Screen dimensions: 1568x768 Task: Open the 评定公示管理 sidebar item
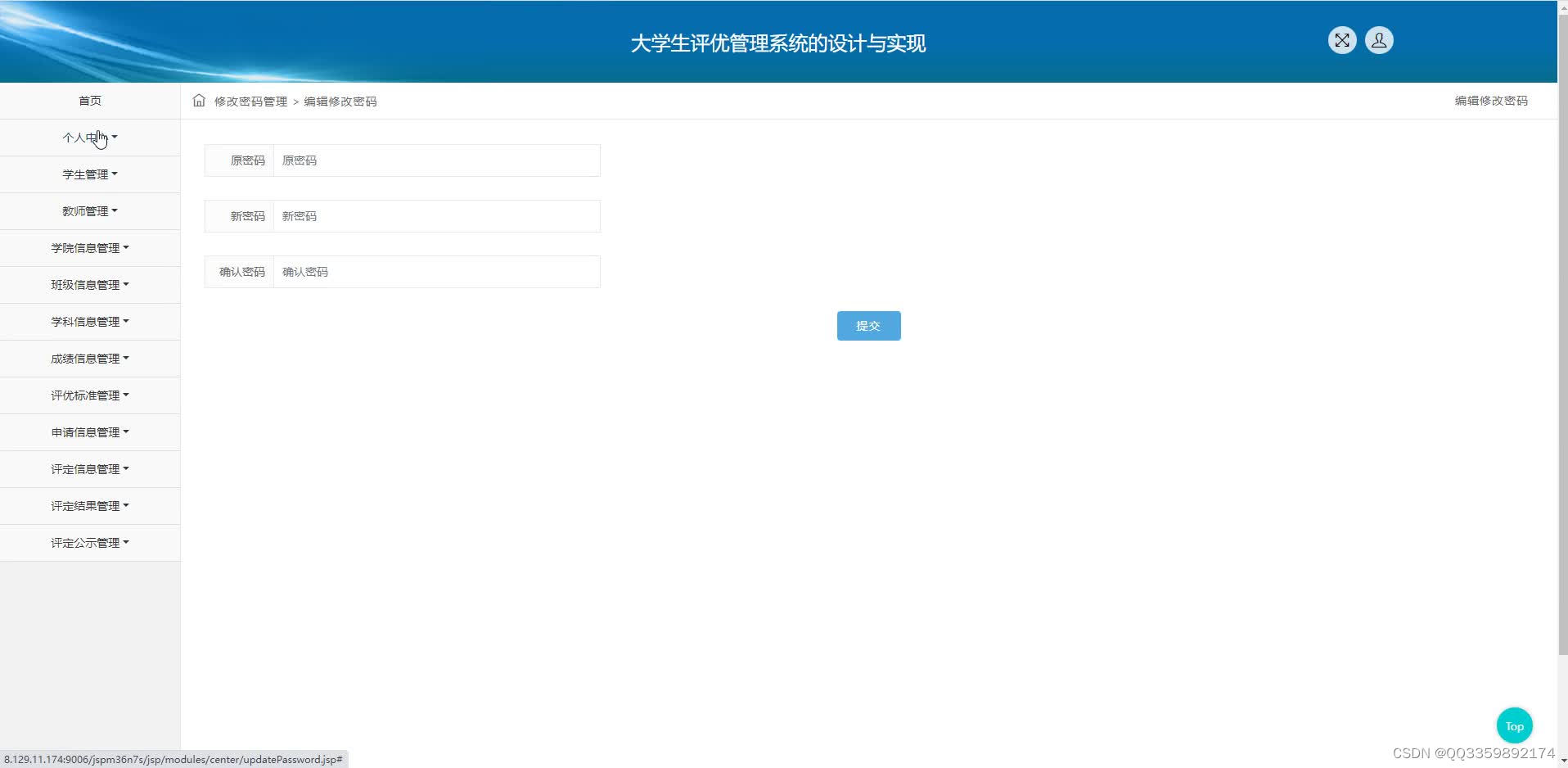[90, 543]
